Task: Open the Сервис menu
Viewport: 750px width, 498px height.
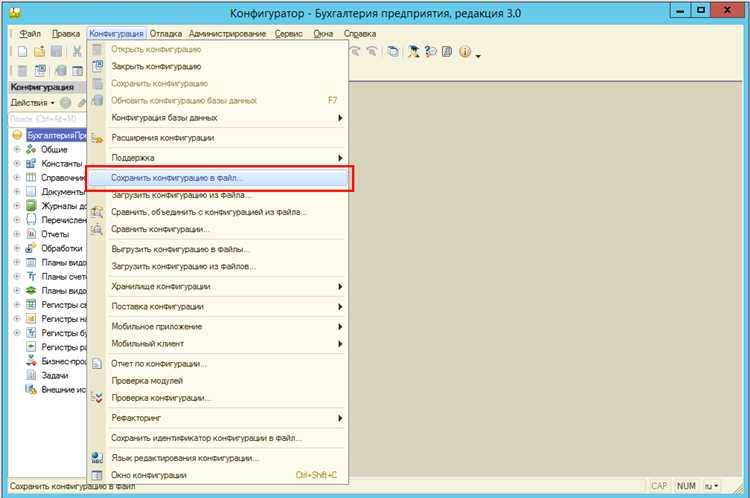Action: point(288,33)
